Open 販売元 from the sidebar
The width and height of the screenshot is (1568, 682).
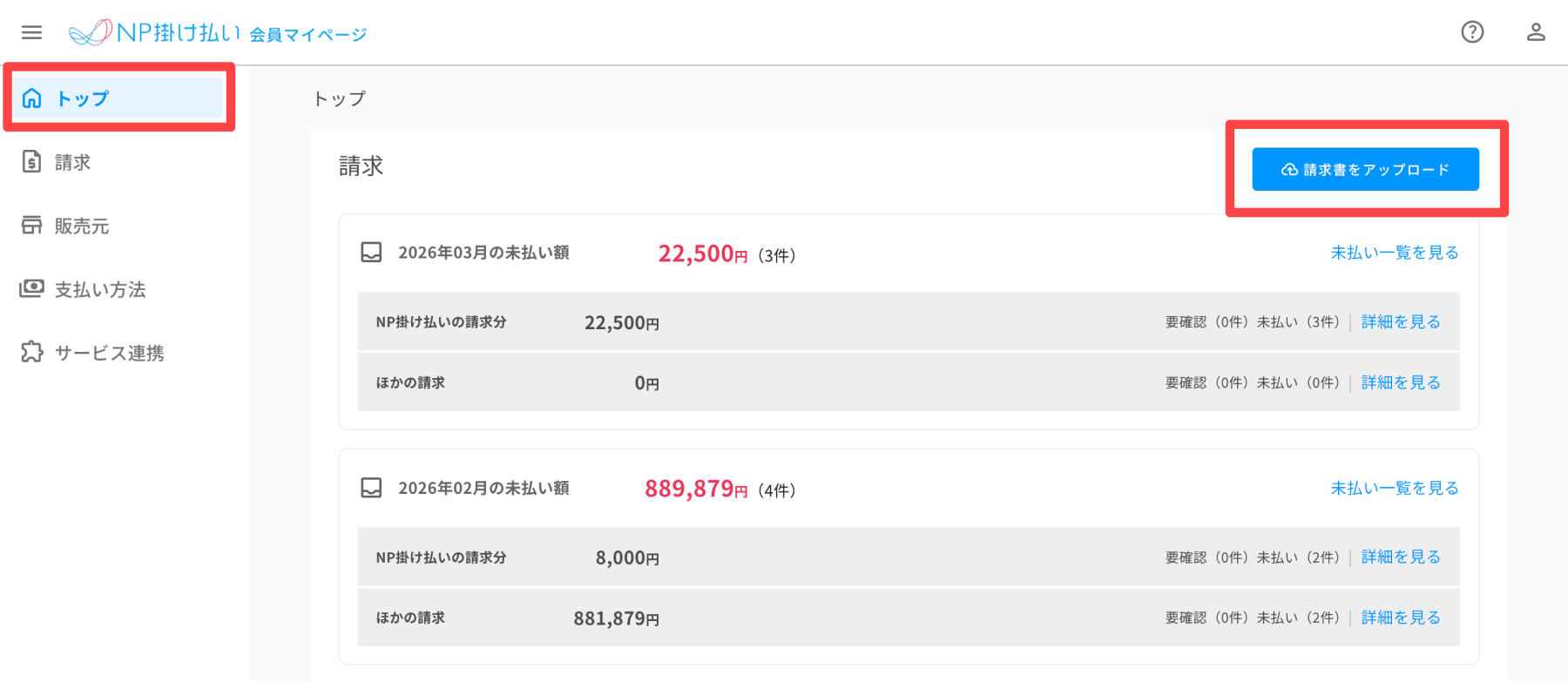click(82, 226)
